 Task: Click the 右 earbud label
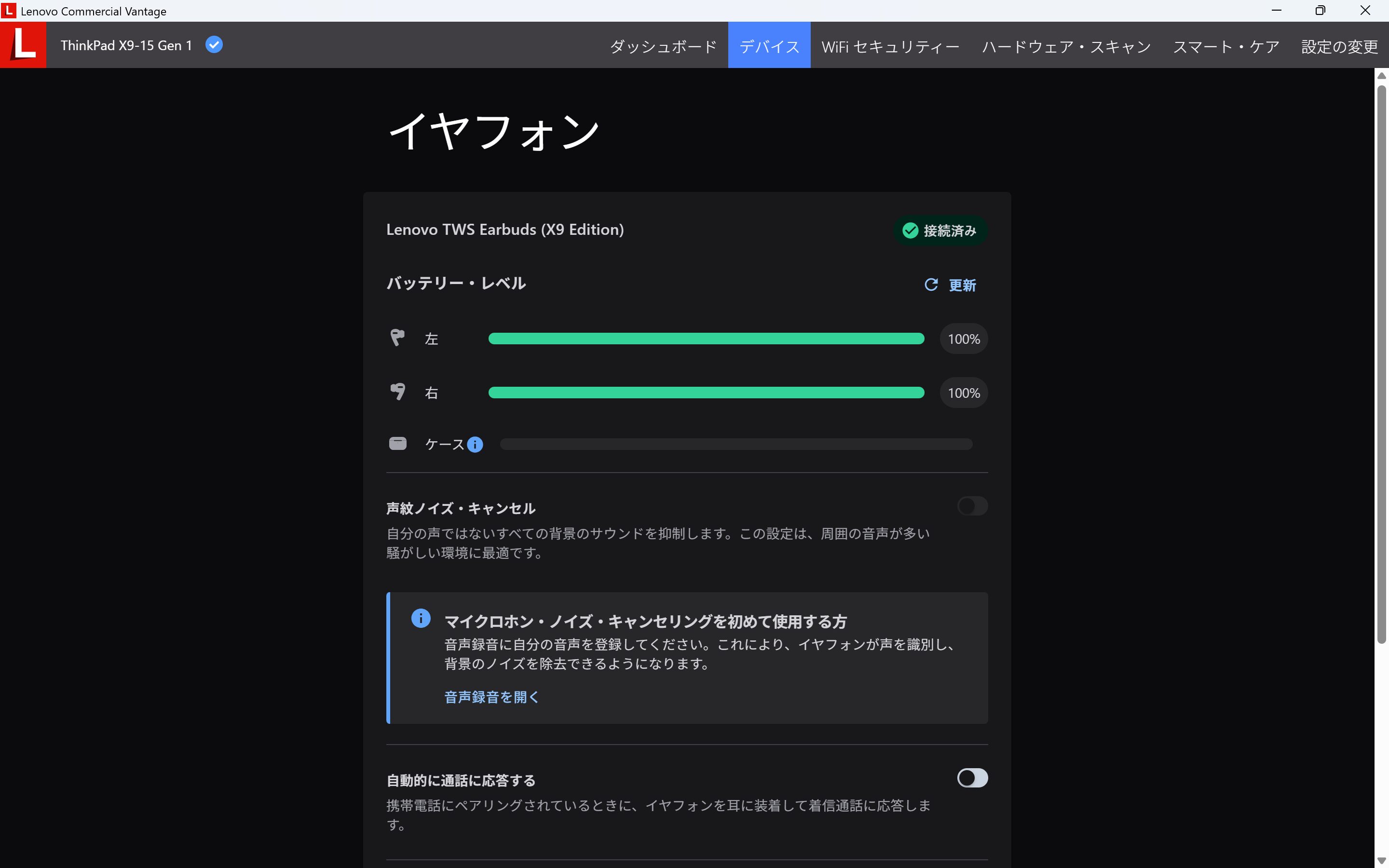[x=431, y=393]
